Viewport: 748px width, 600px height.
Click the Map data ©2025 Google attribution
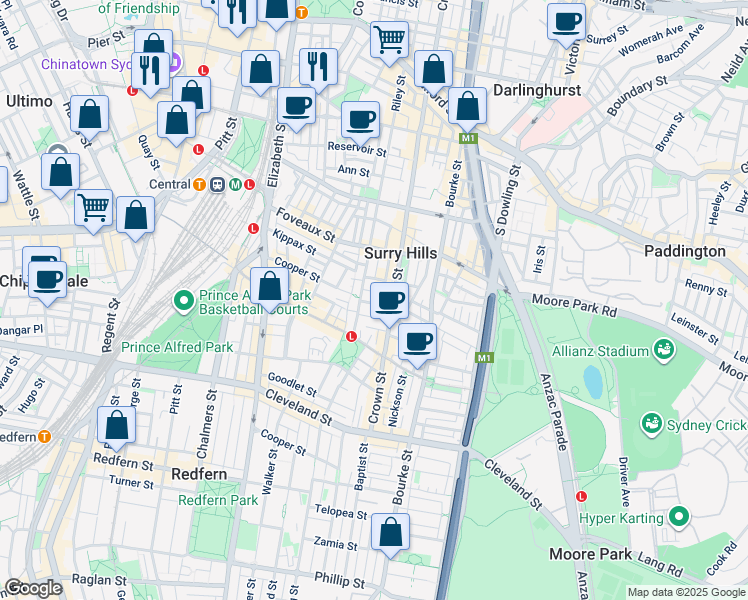tap(686, 592)
